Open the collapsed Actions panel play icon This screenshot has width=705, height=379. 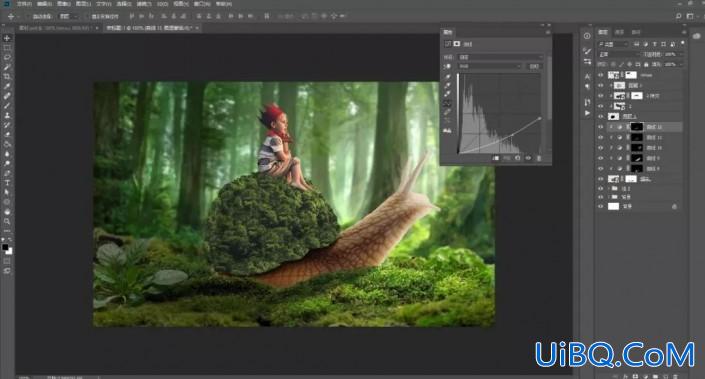(x=587, y=113)
